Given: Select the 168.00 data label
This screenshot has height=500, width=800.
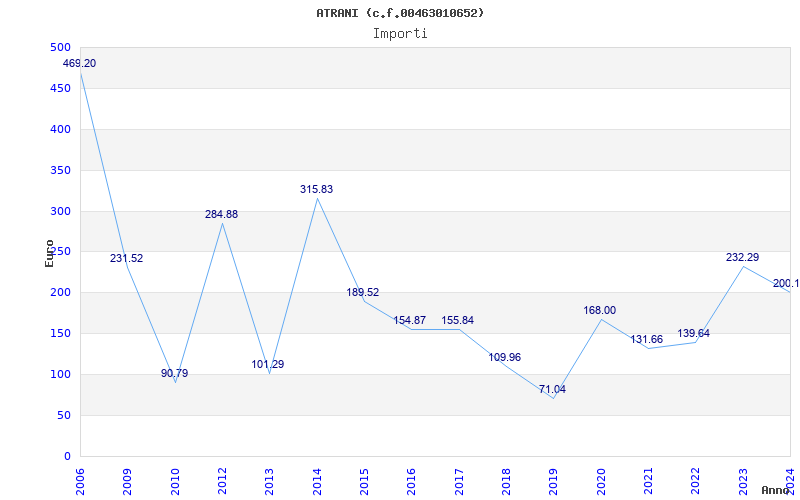Looking at the screenshot, I should pos(599,311).
